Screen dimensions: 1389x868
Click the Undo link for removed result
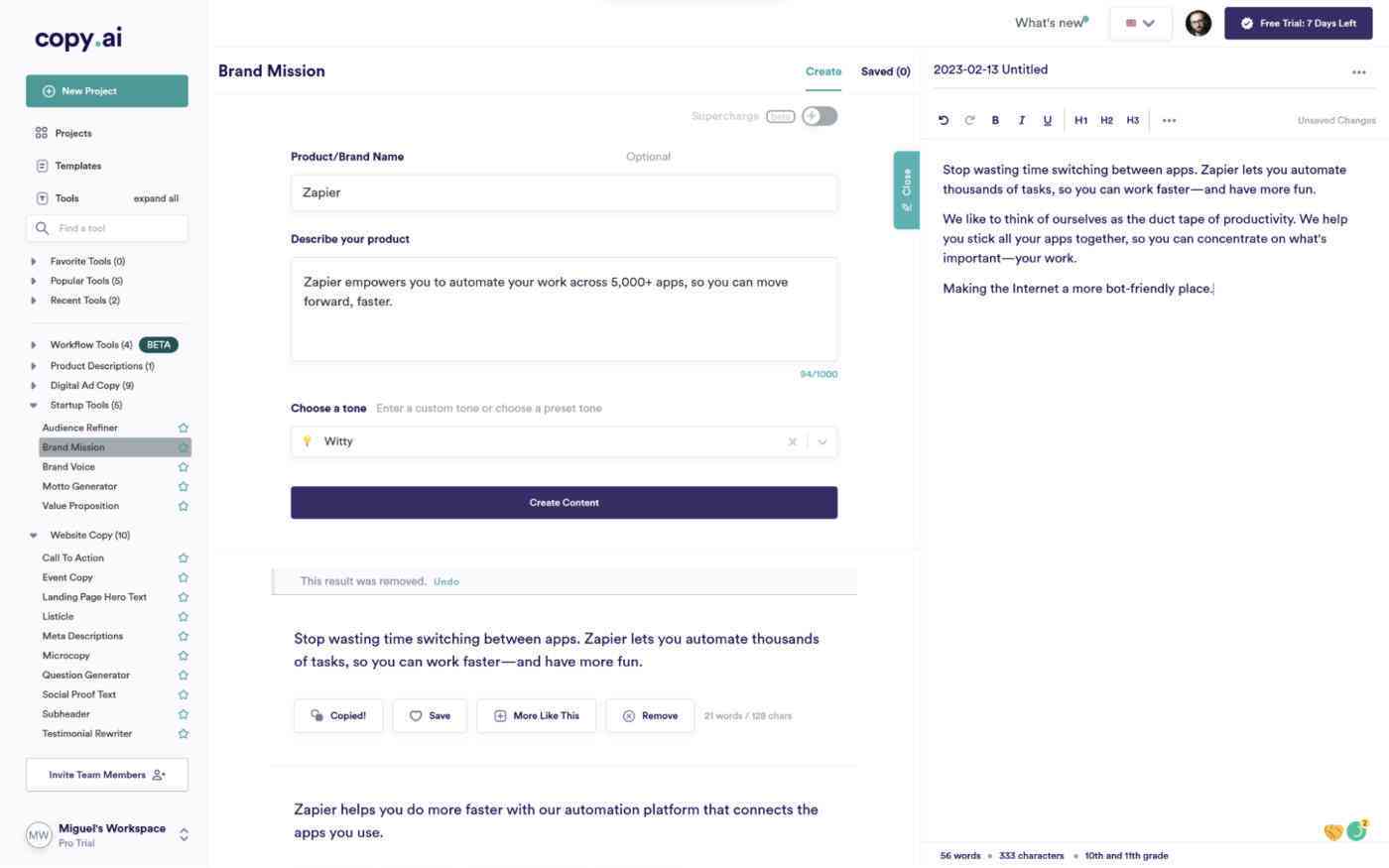446,581
